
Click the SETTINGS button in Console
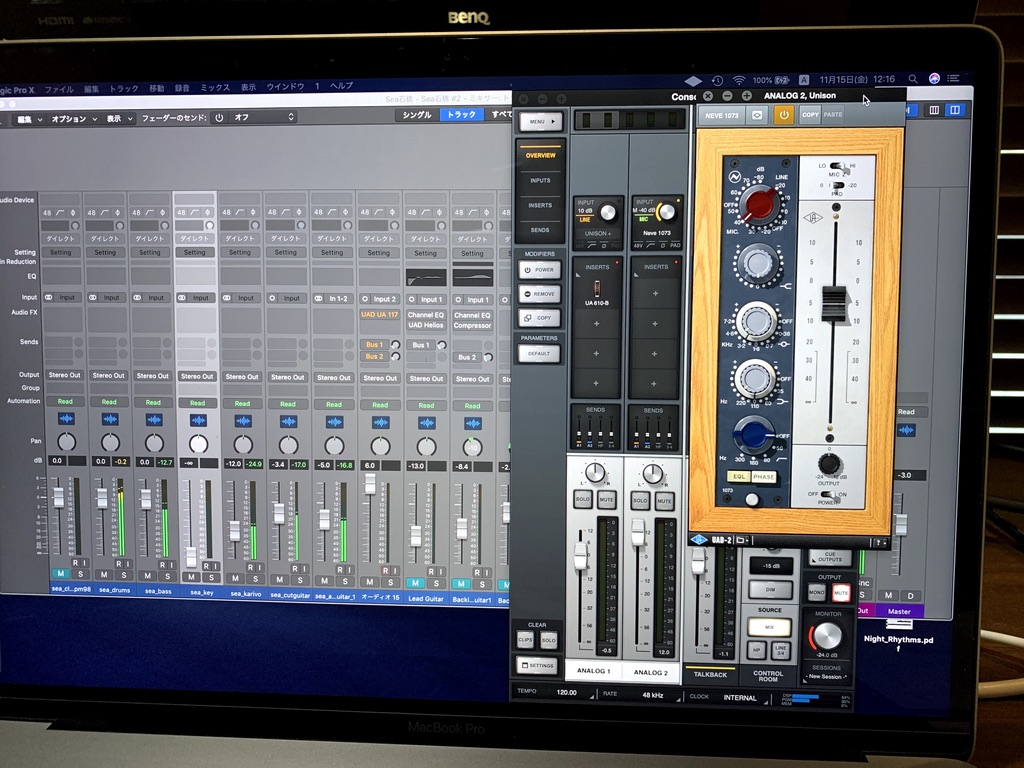coord(538,665)
